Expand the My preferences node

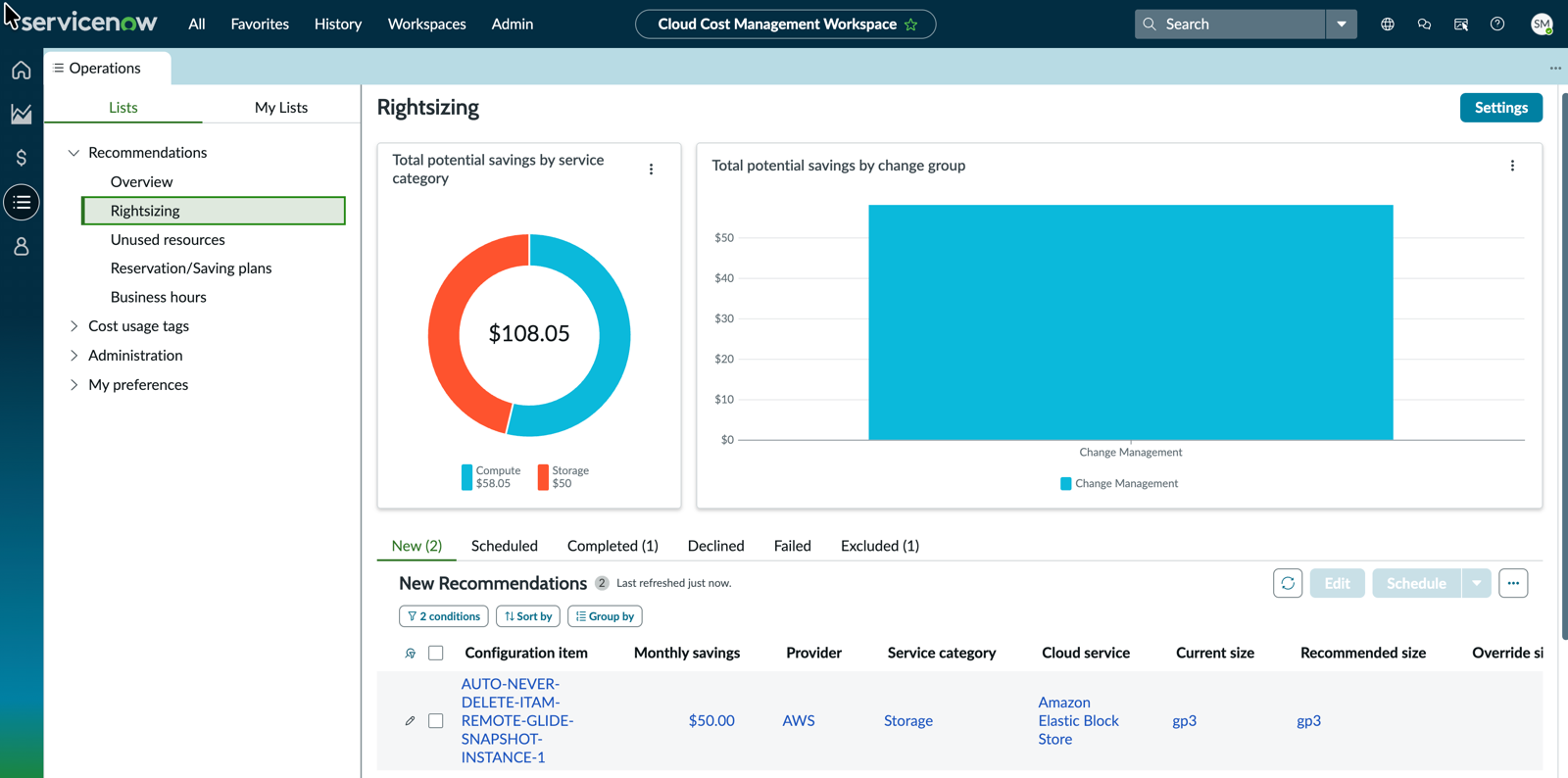pos(73,385)
